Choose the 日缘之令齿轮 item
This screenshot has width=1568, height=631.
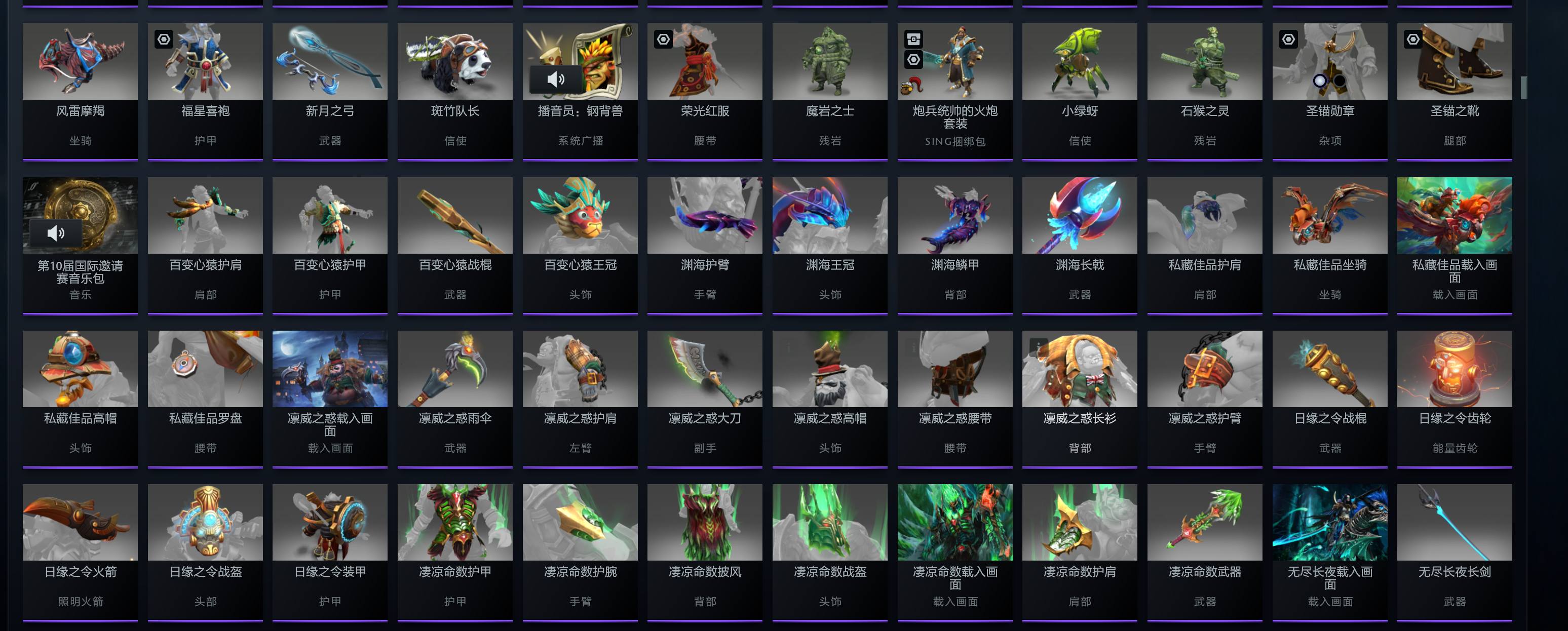click(x=1454, y=399)
